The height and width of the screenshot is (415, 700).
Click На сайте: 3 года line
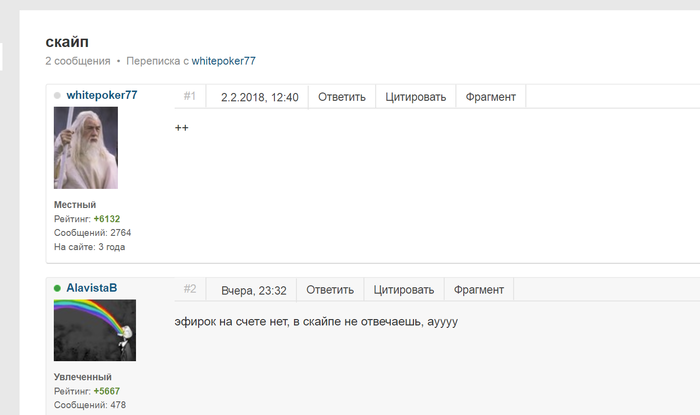click(89, 247)
